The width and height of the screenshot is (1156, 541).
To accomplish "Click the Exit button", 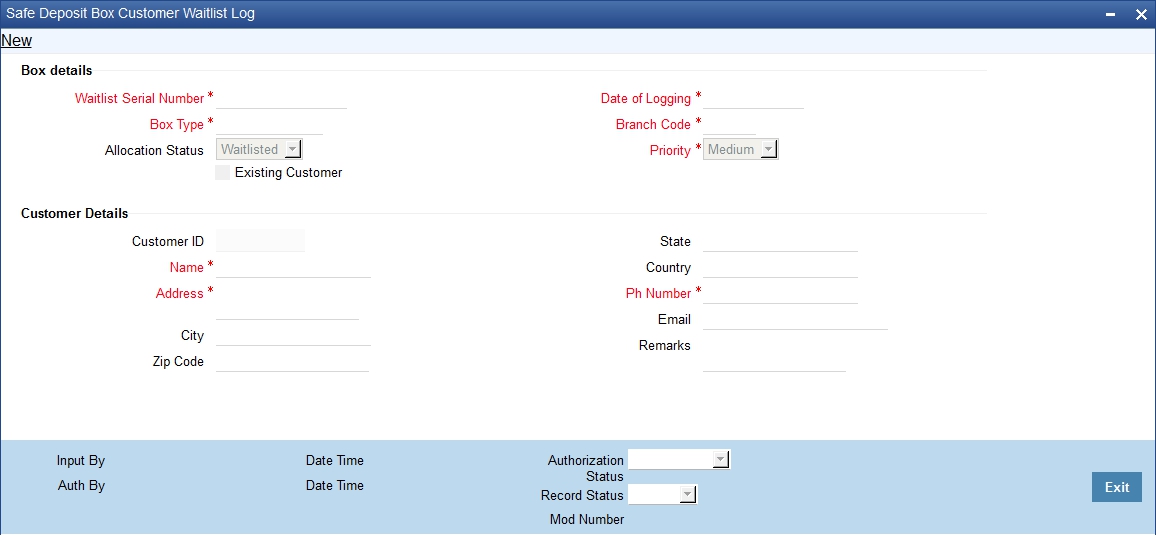I will [x=1116, y=487].
